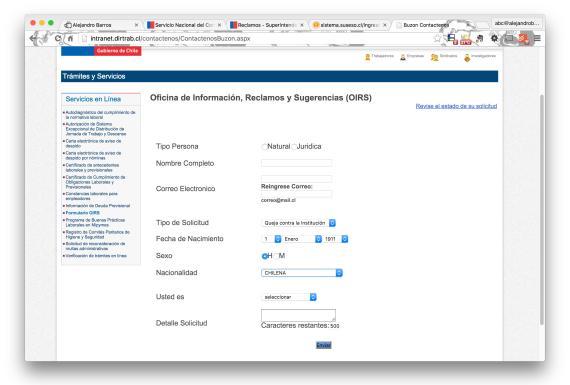
Task: Open the Formulario OIRS sidebar link
Action: (83, 213)
